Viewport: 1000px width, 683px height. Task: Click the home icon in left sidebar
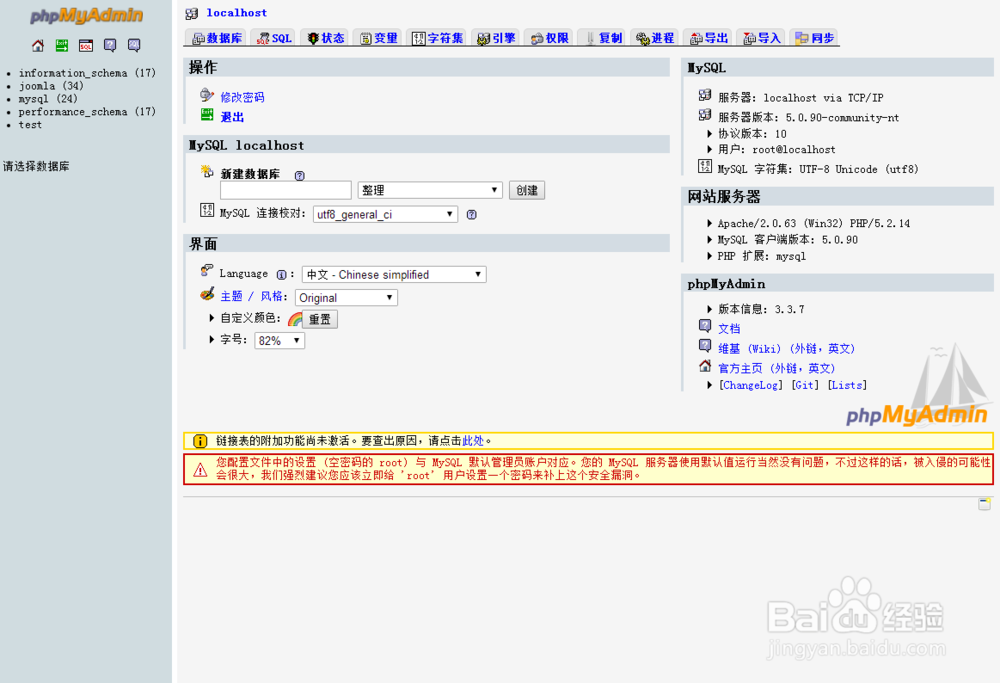point(38,45)
